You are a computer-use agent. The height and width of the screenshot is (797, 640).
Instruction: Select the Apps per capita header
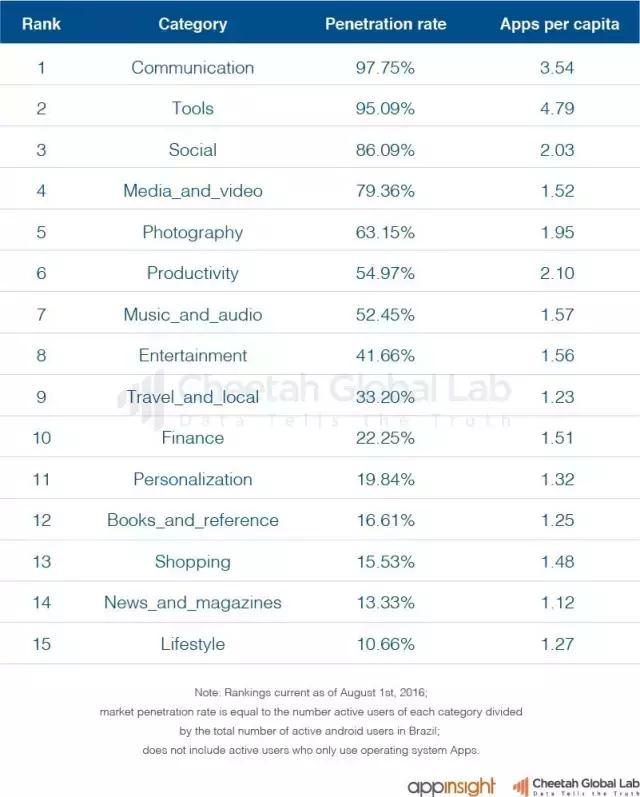(x=559, y=24)
